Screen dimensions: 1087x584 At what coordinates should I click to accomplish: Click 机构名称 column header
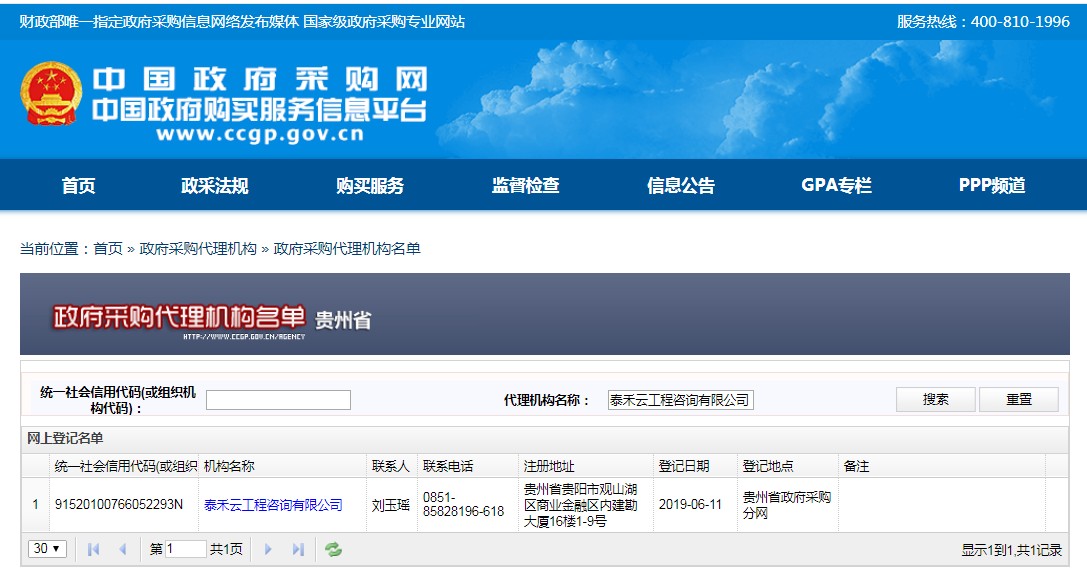(283, 466)
